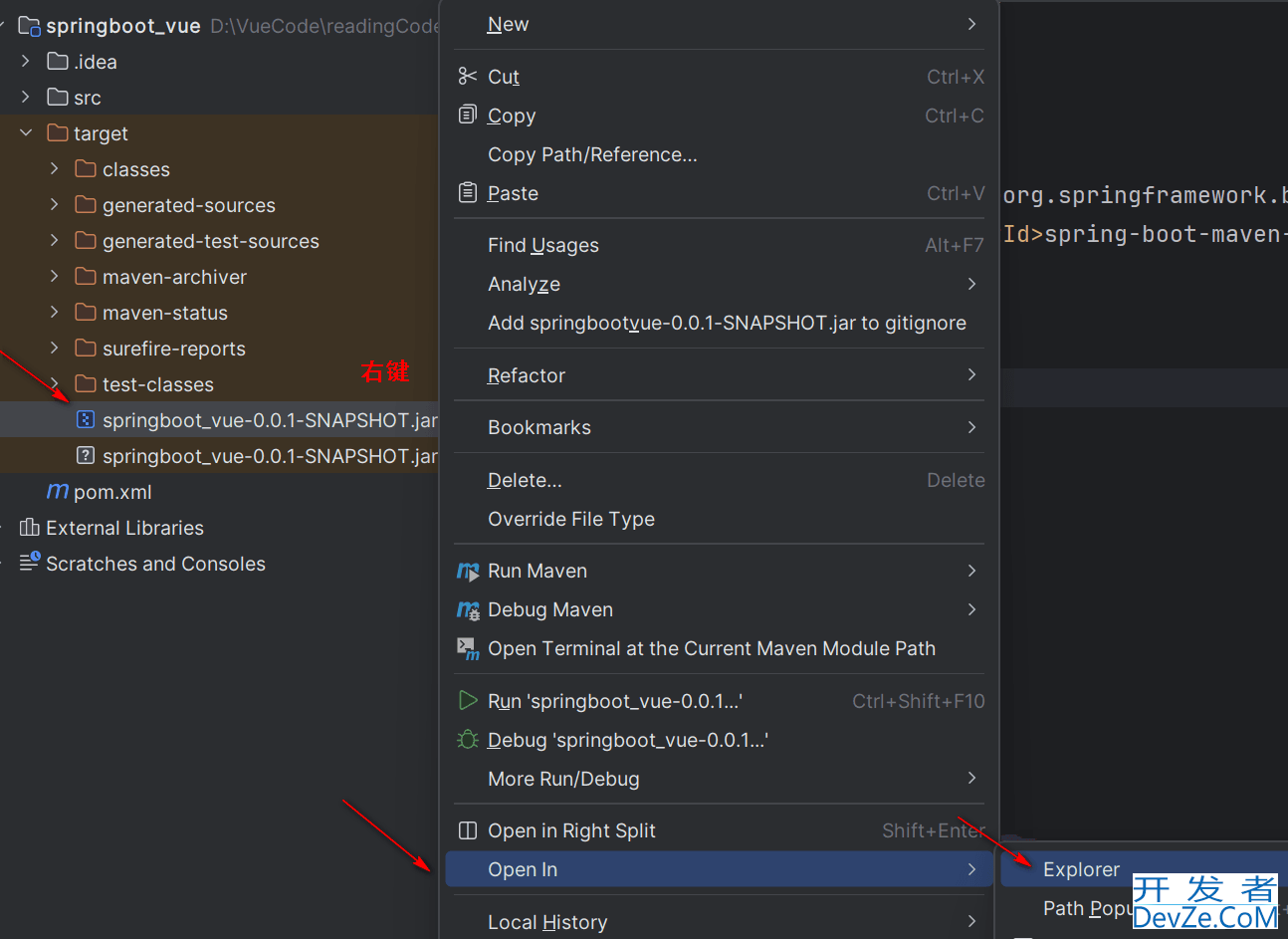Open the Bookmarks submenu
Viewport: 1288px width, 939px height.
pyautogui.click(x=719, y=427)
